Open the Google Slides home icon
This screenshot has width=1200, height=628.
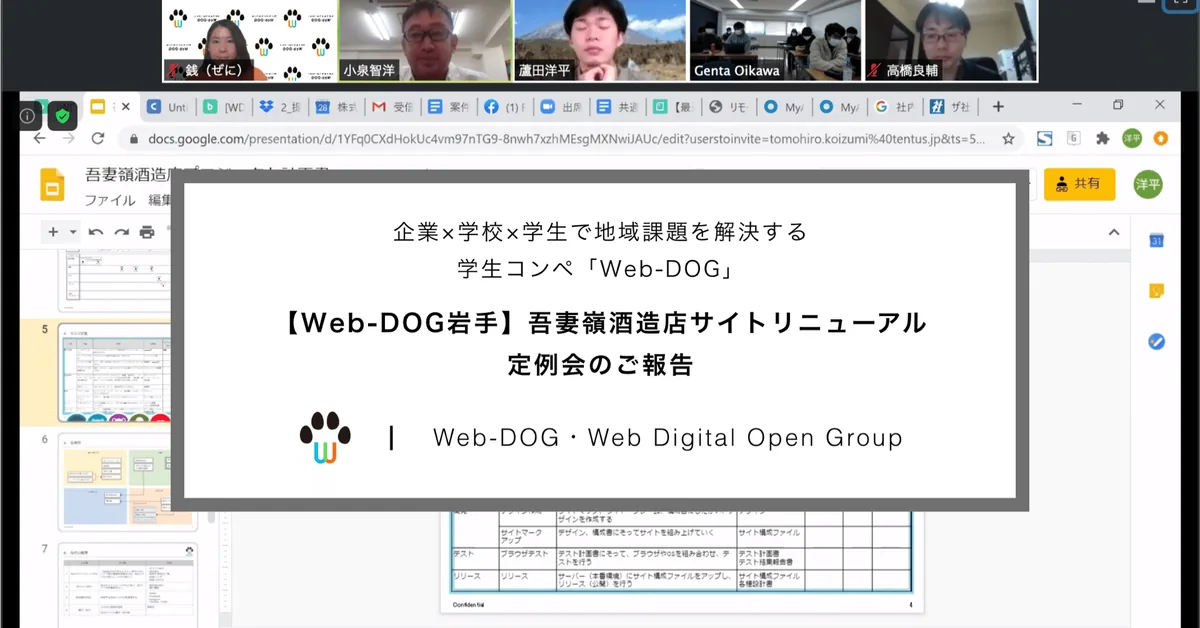[52, 184]
